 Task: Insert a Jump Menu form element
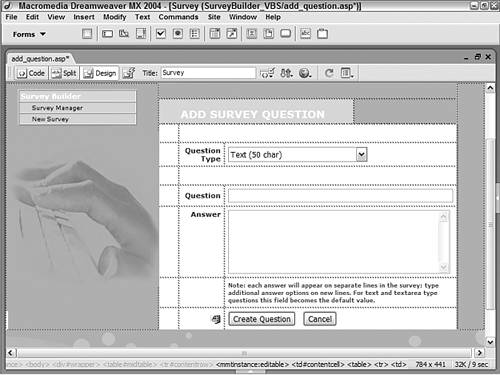pos(232,34)
